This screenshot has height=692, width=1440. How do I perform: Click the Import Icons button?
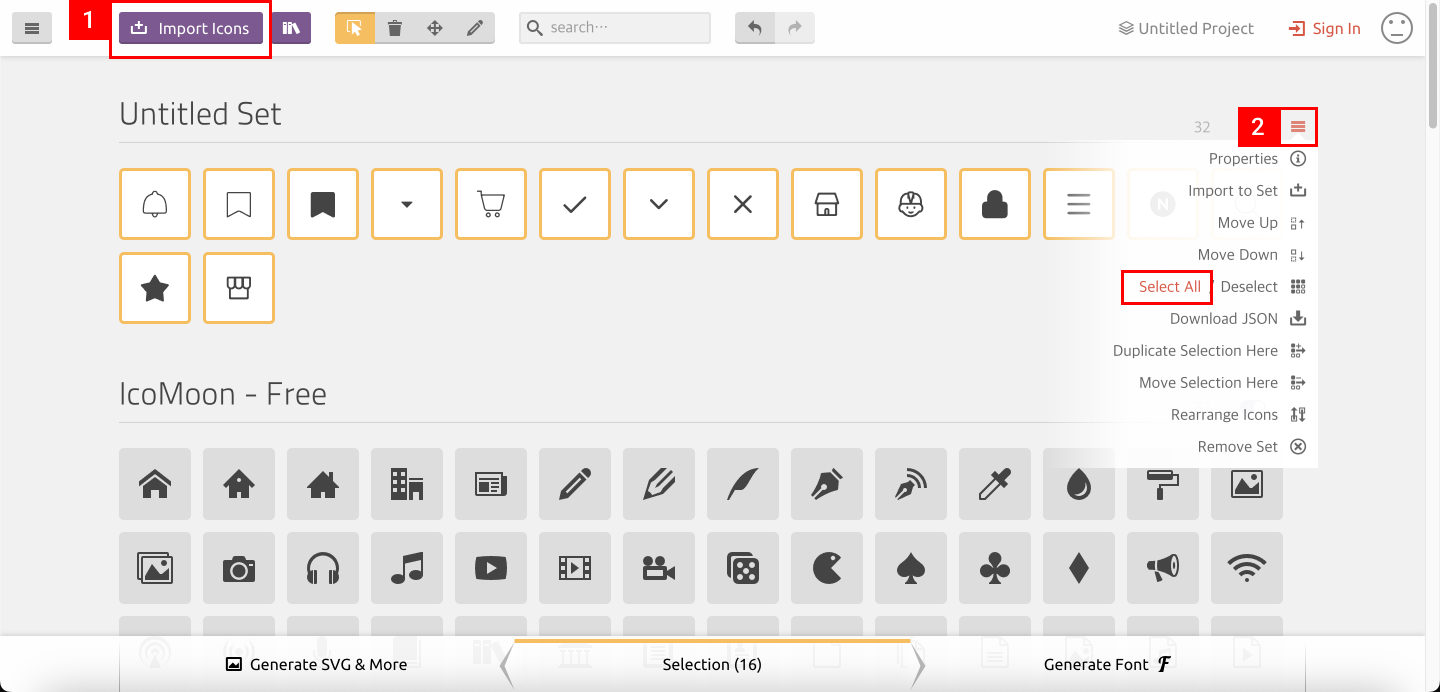click(x=190, y=28)
